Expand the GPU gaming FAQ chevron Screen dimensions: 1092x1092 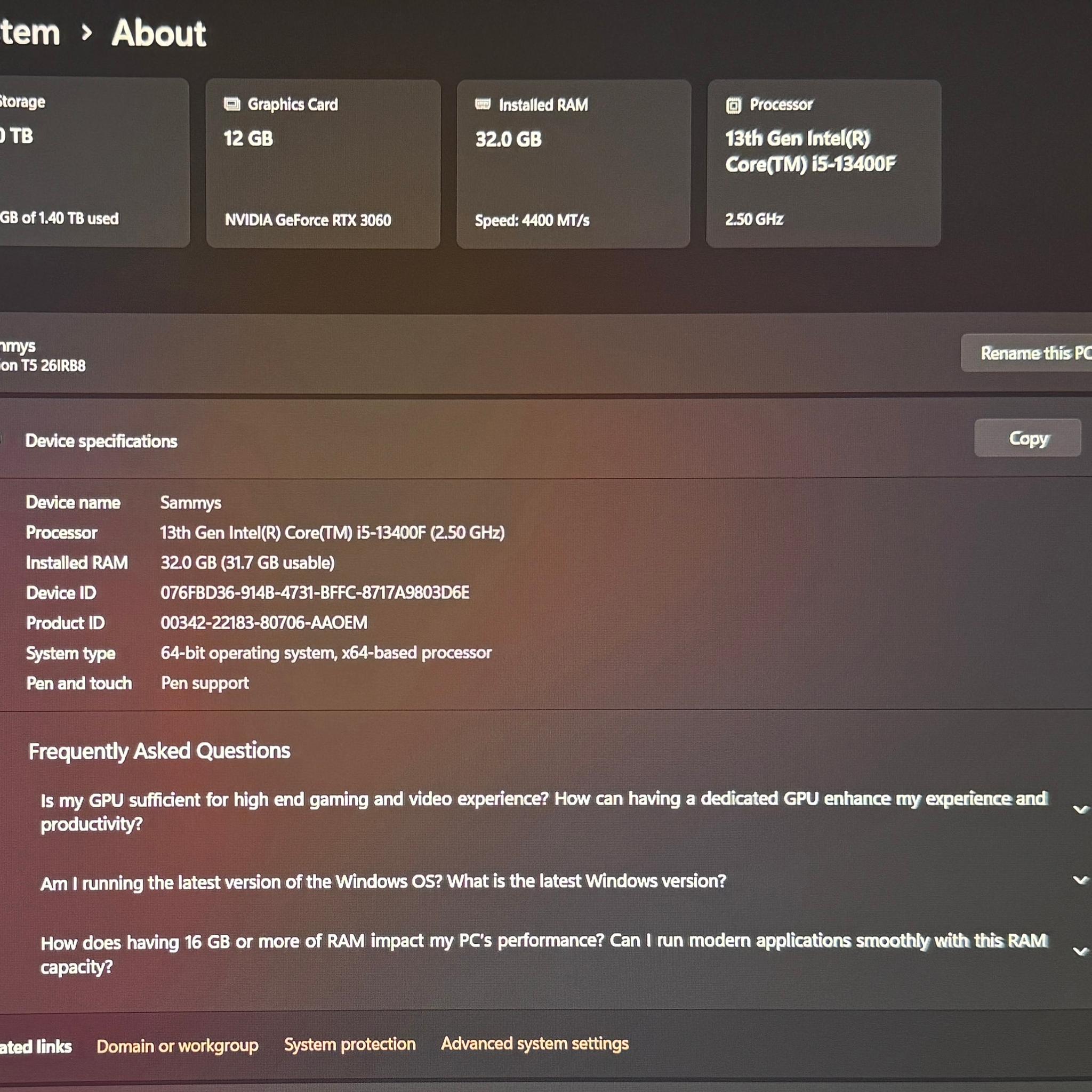1080,809
